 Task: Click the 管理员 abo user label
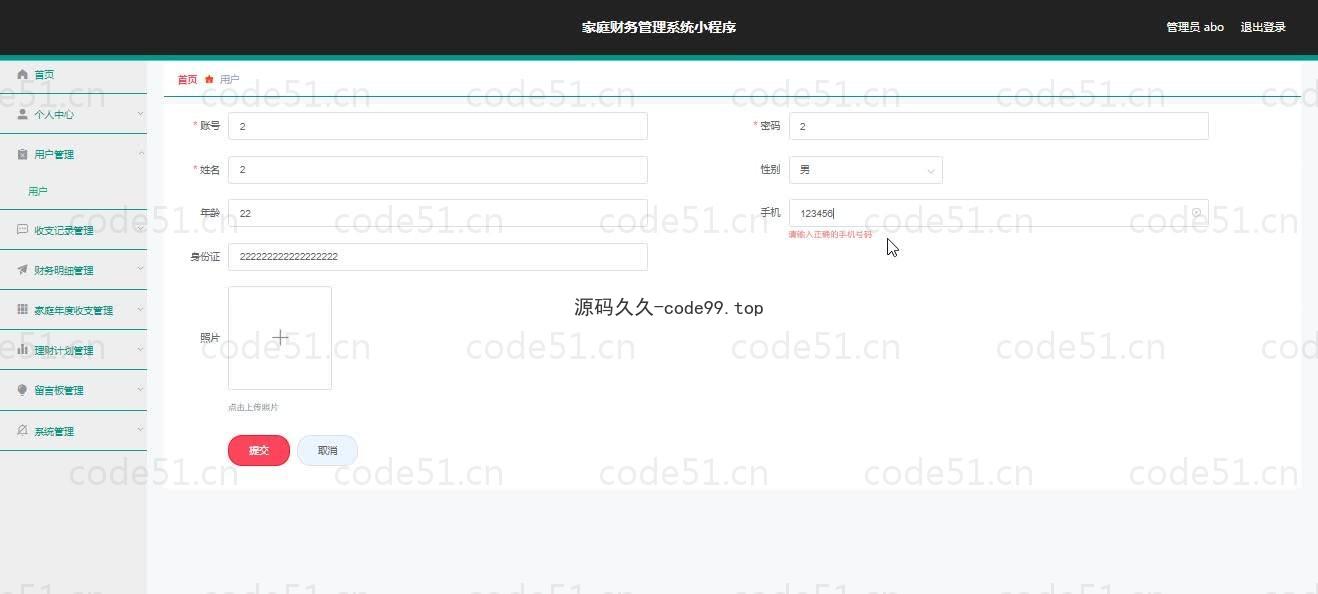[x=1195, y=27]
